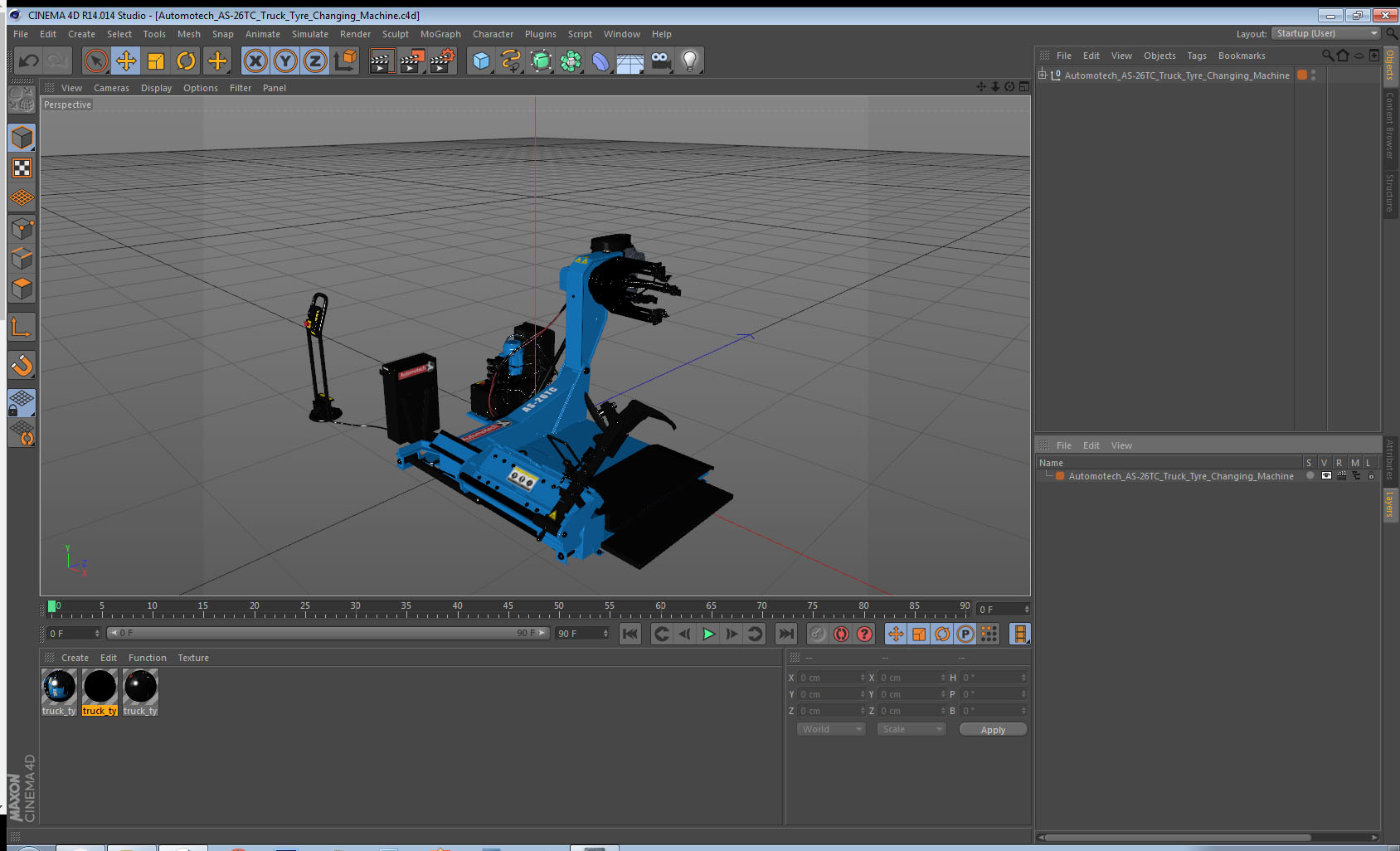This screenshot has width=1400, height=851.
Task: Go to end of animation
Action: click(x=785, y=634)
